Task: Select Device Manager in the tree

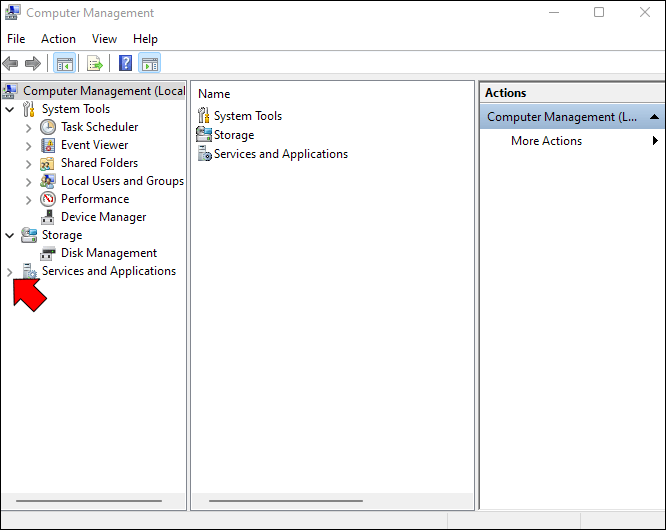Action: (x=103, y=217)
